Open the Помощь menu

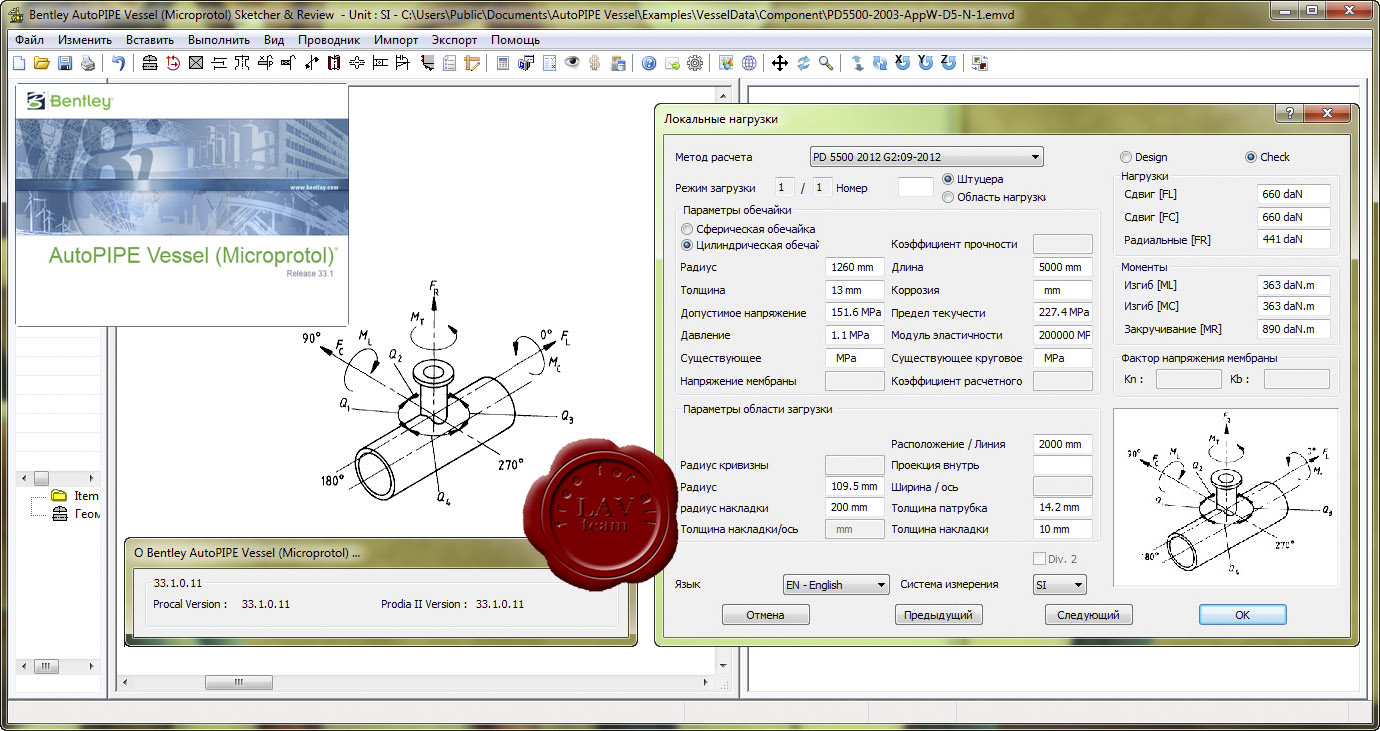pyautogui.click(x=515, y=40)
